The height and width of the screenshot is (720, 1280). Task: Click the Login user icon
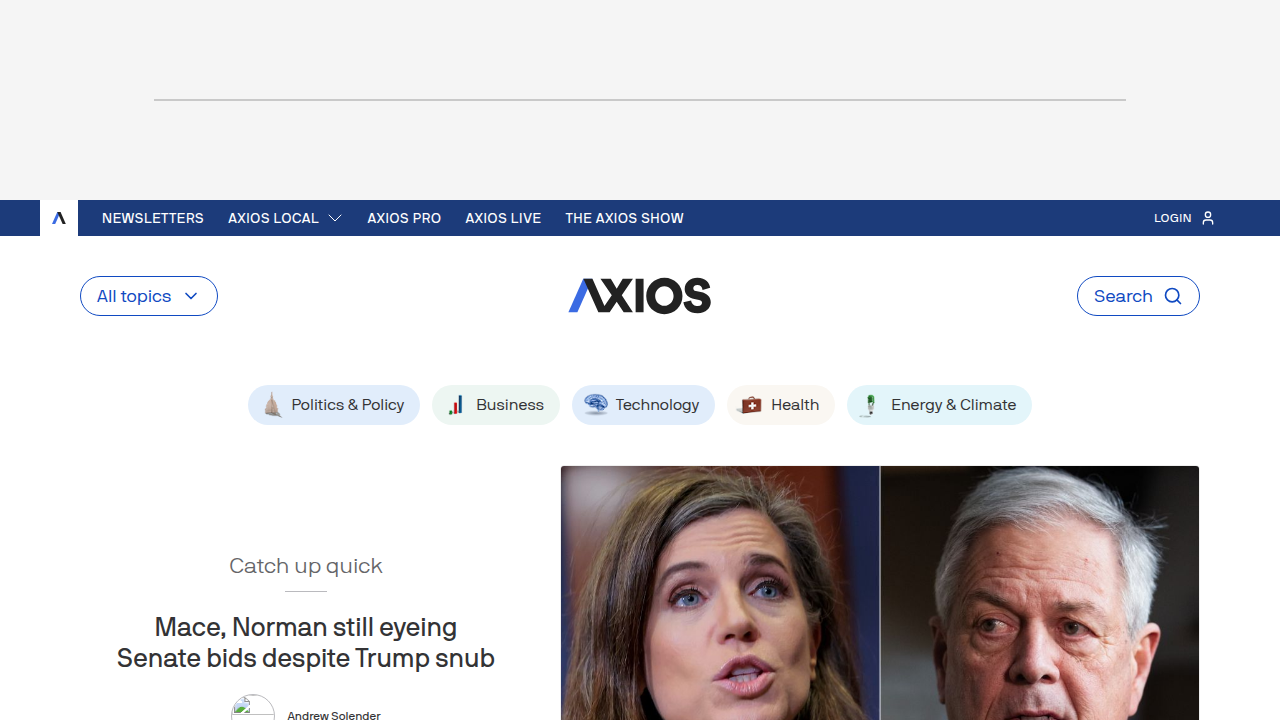pyautogui.click(x=1208, y=218)
